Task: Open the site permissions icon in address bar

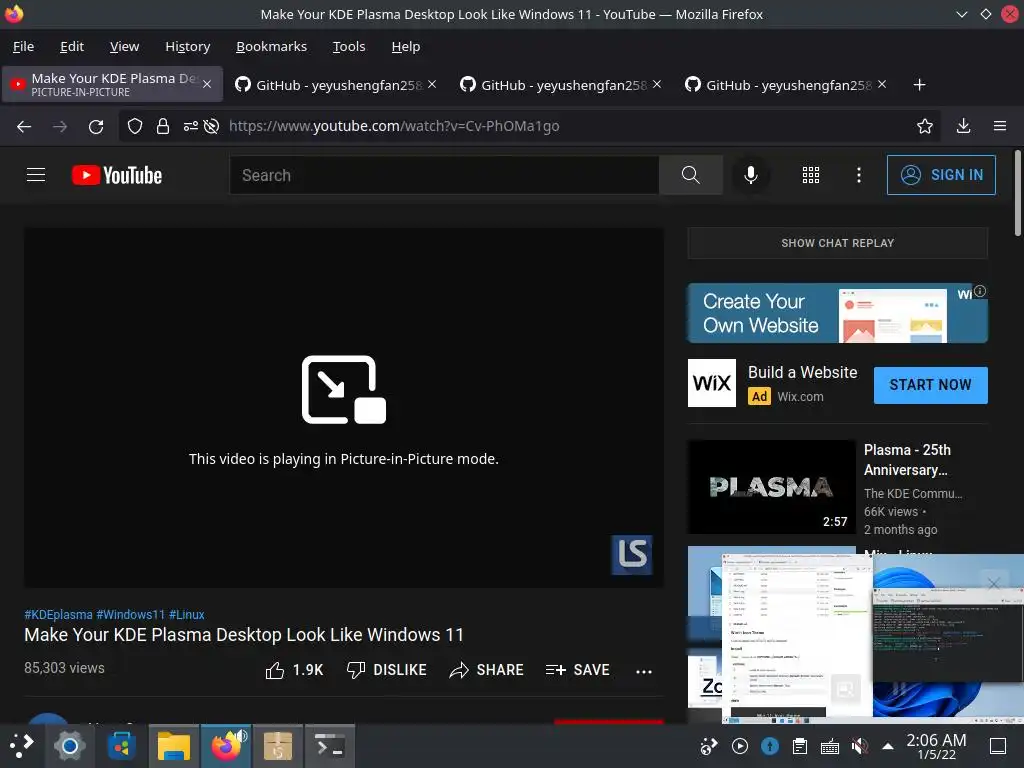Action: pyautogui.click(x=190, y=126)
